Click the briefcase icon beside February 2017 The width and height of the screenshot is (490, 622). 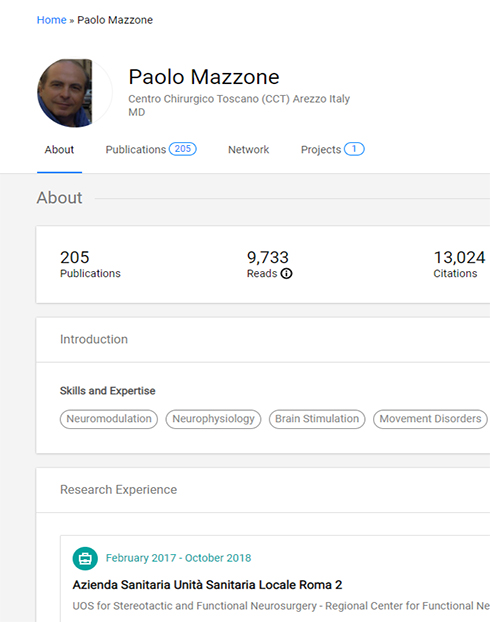click(x=85, y=559)
